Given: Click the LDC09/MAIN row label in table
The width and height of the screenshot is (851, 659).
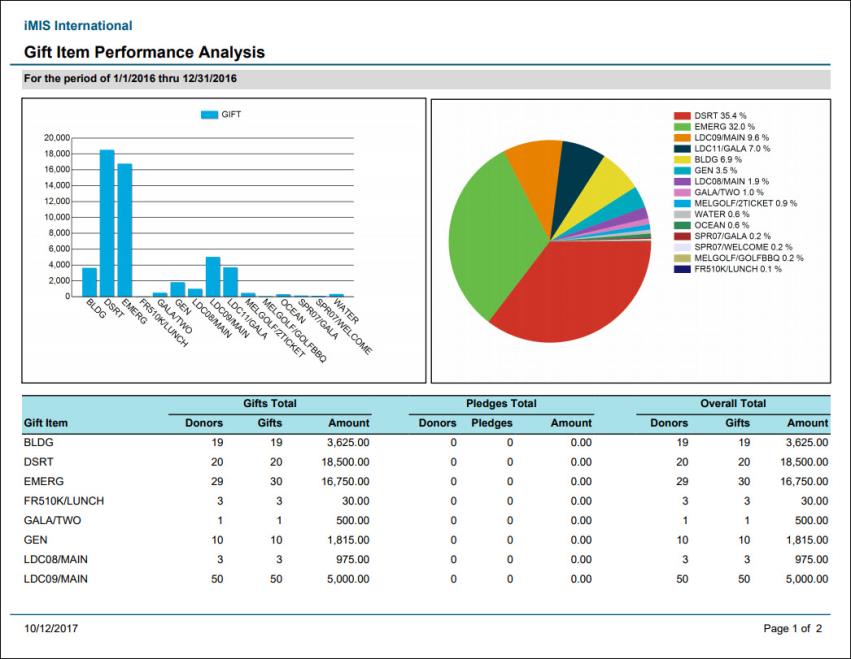Looking at the screenshot, I should pyautogui.click(x=55, y=579).
